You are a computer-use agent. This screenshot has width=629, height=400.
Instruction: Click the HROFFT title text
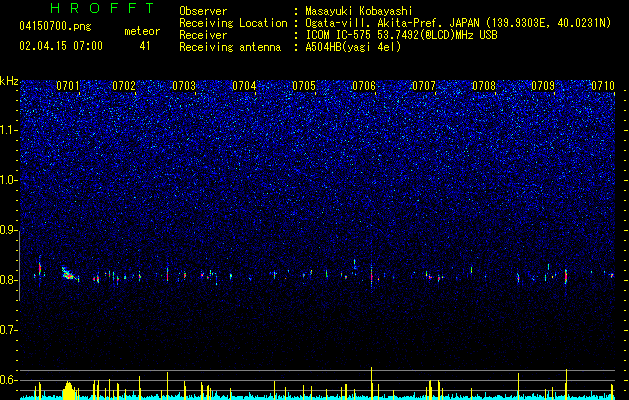102,8
